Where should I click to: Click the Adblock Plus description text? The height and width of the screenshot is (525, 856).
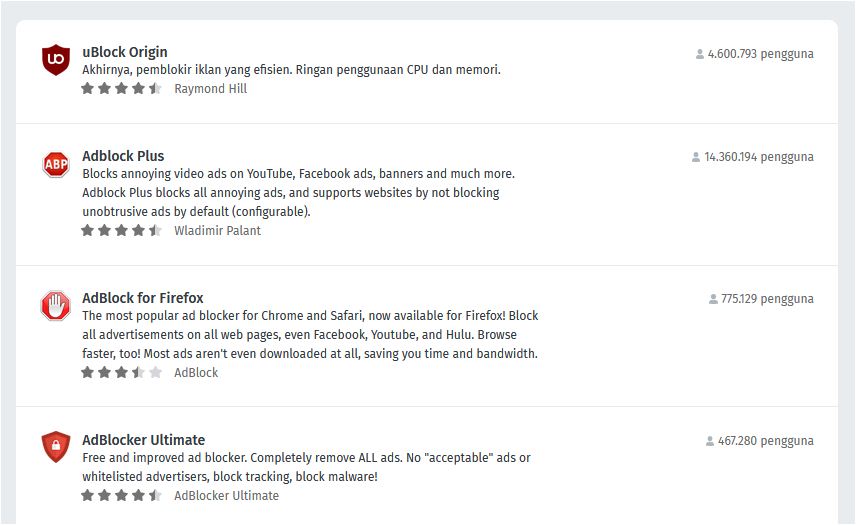298,192
